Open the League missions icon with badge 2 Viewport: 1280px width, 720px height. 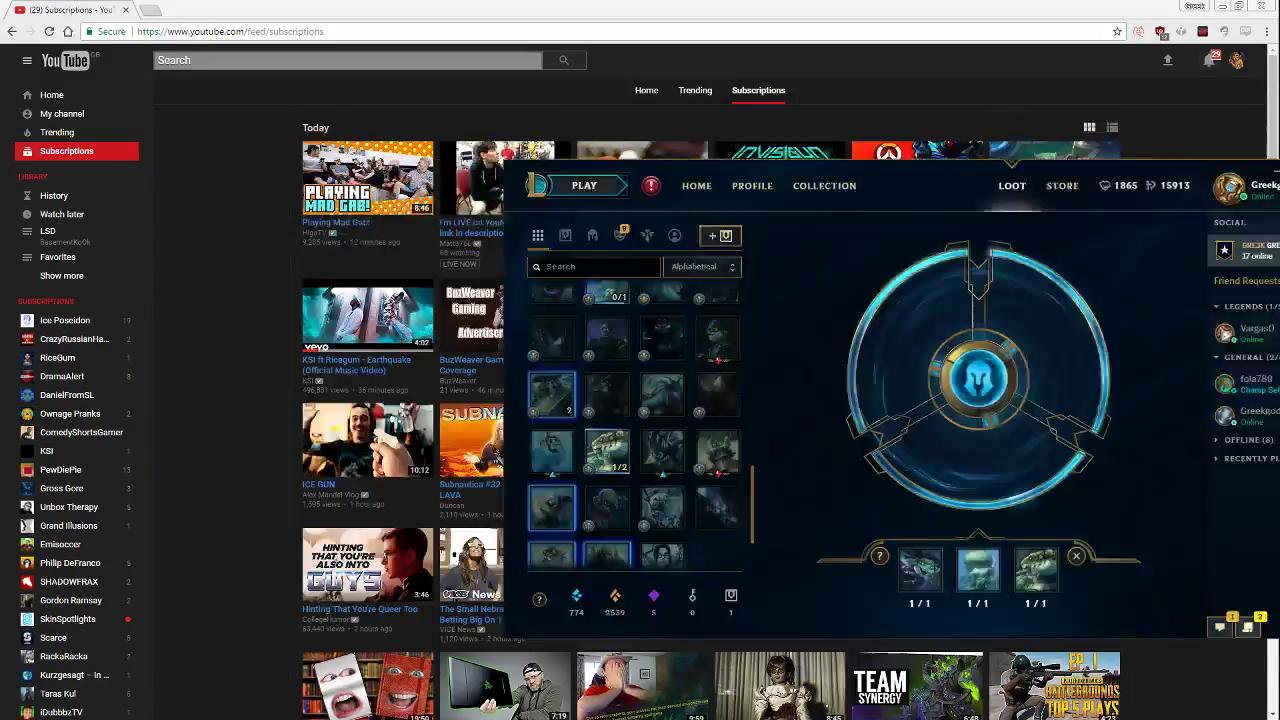(x=1247, y=627)
